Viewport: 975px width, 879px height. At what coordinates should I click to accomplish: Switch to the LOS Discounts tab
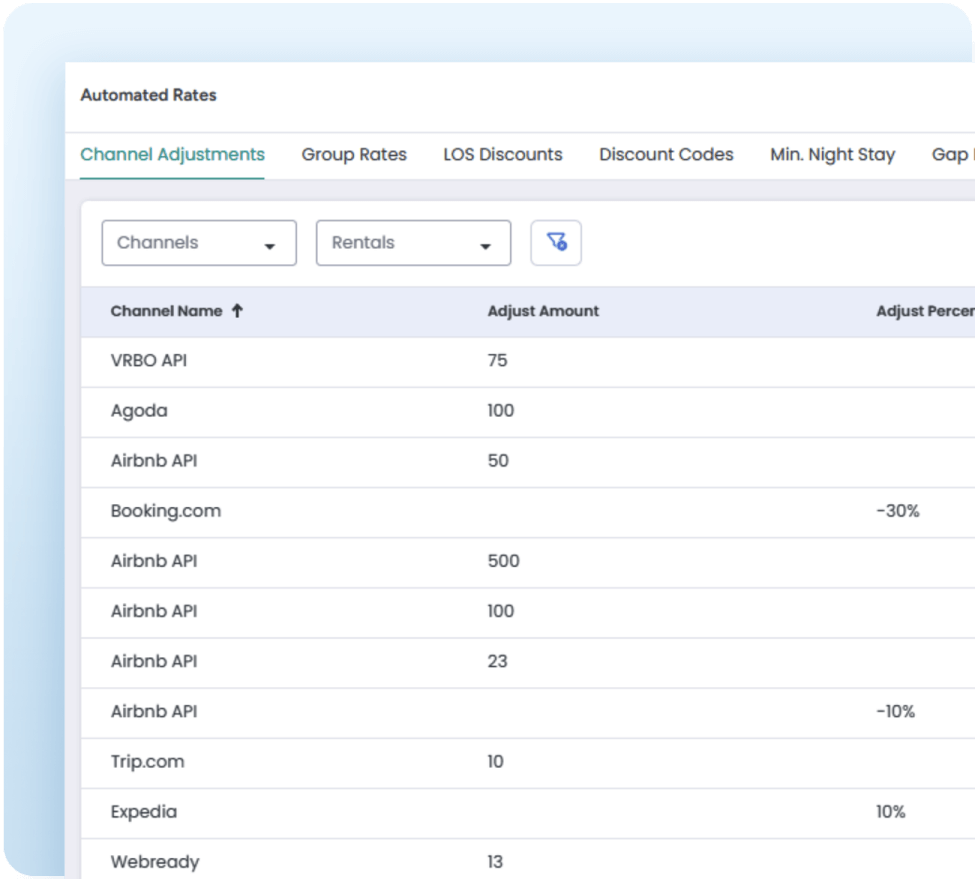click(x=503, y=154)
